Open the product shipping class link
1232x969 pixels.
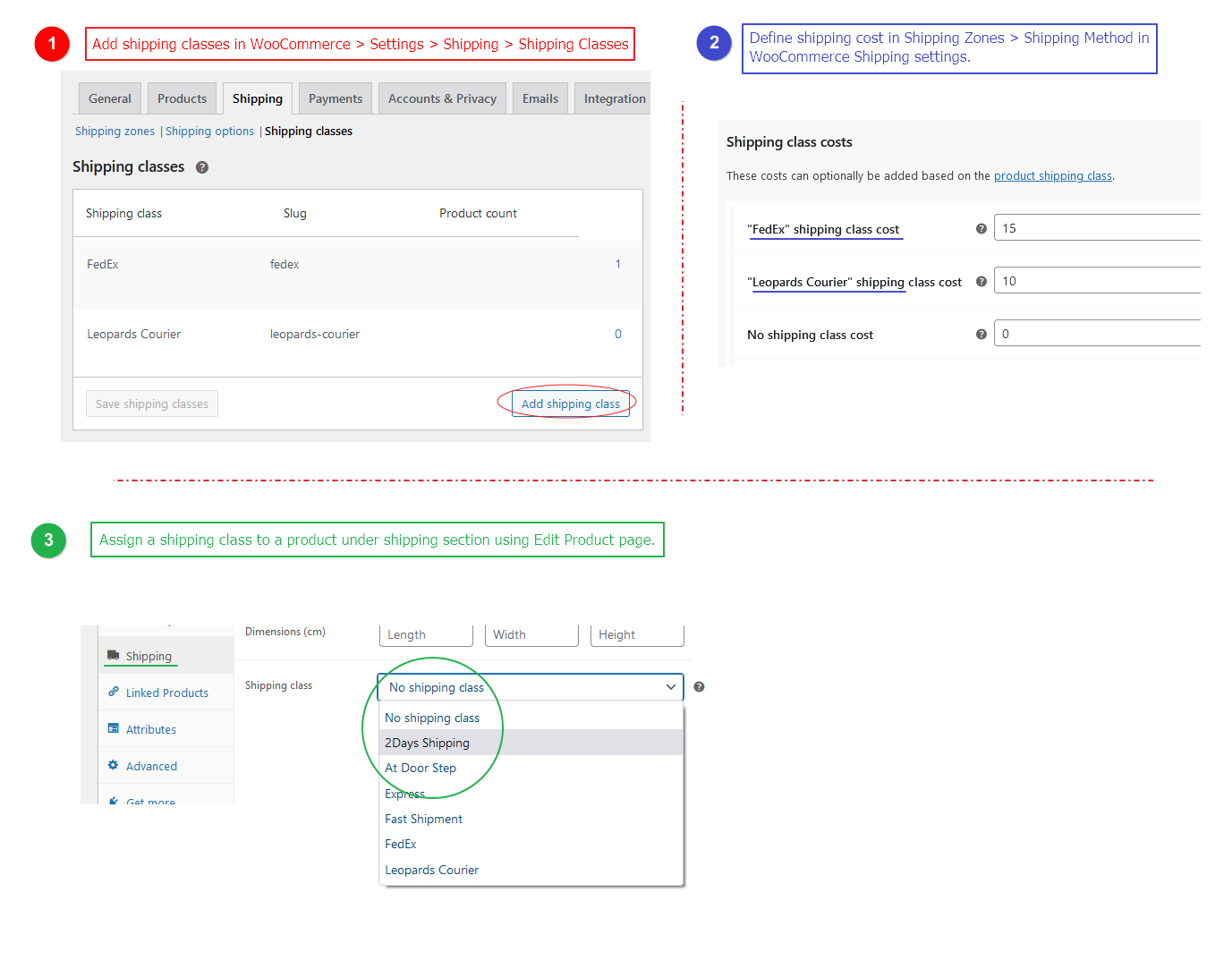click(x=1053, y=176)
